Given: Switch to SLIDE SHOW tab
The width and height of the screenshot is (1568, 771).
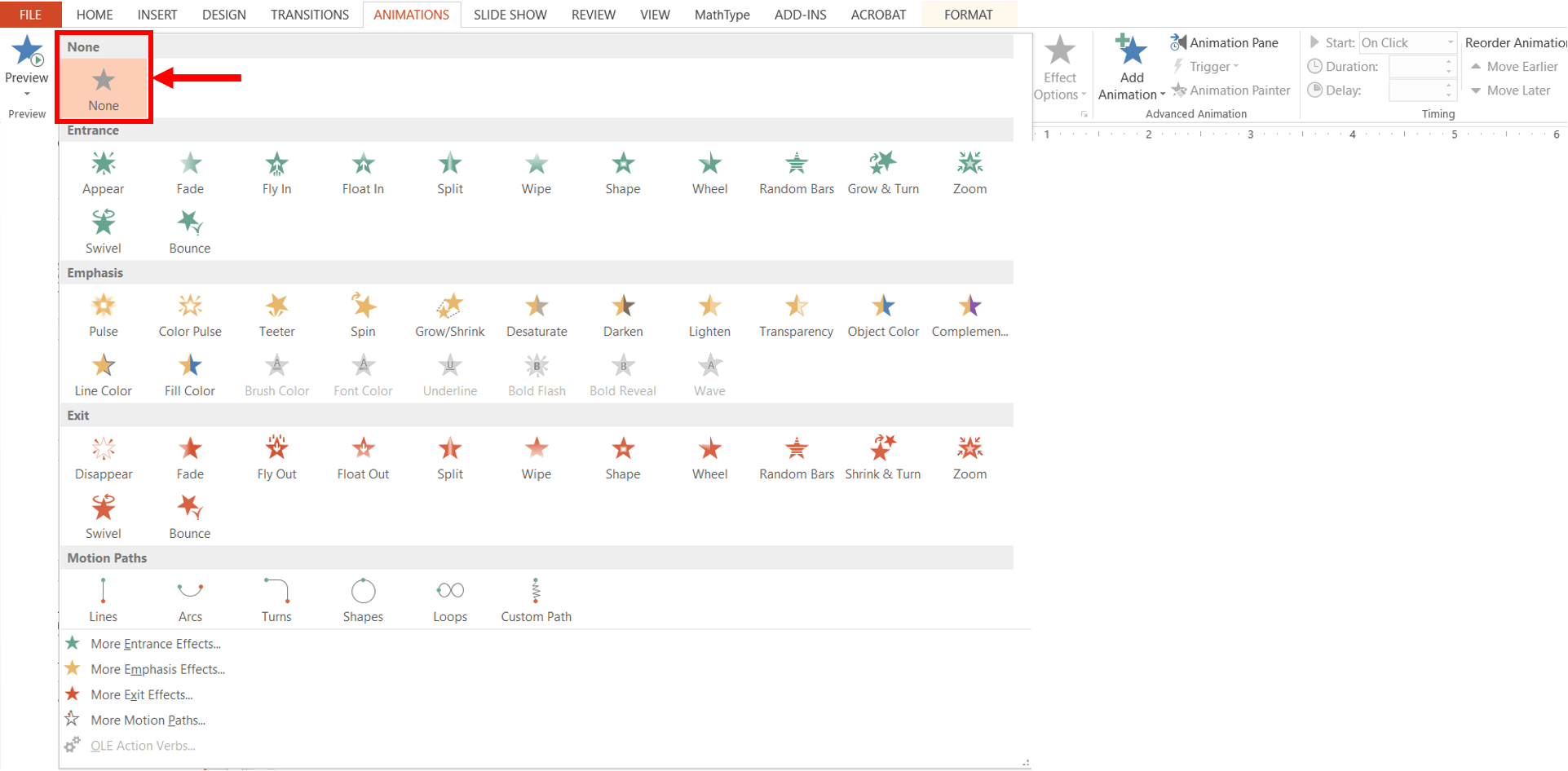Looking at the screenshot, I should [510, 15].
